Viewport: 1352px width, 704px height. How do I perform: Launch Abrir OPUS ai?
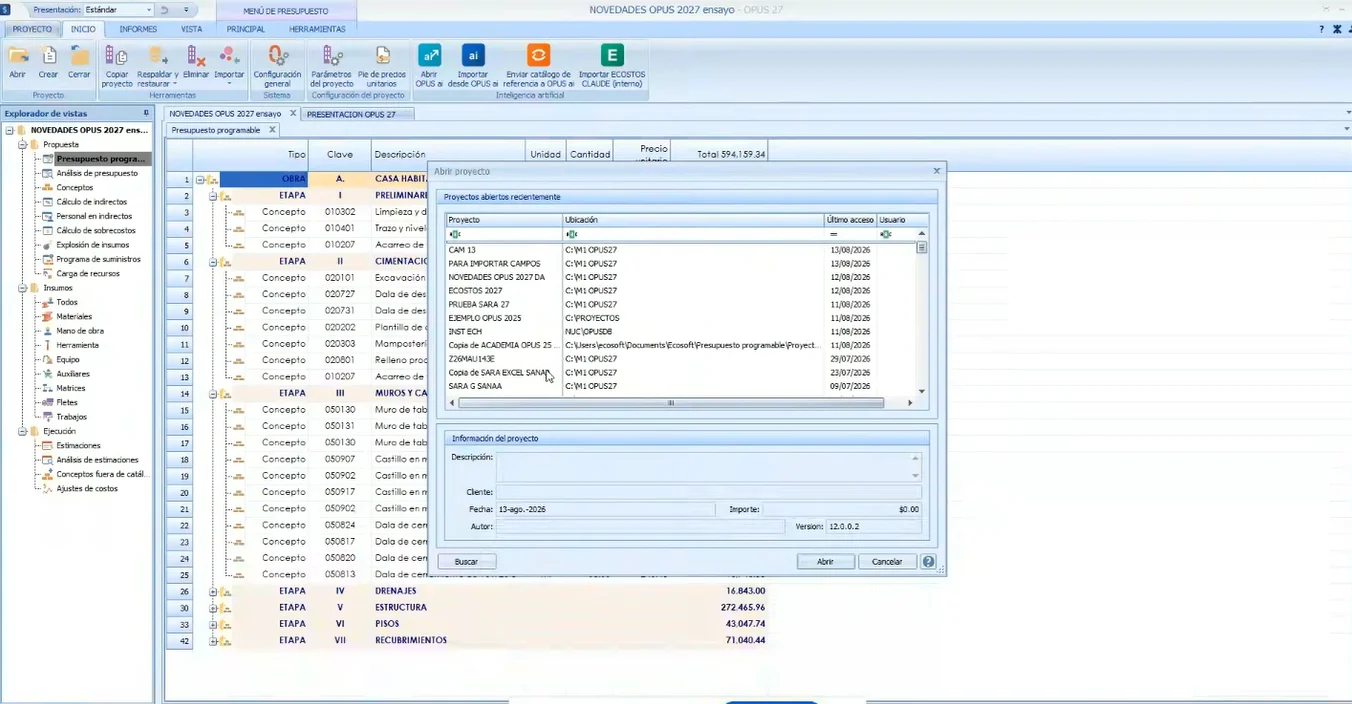[429, 66]
